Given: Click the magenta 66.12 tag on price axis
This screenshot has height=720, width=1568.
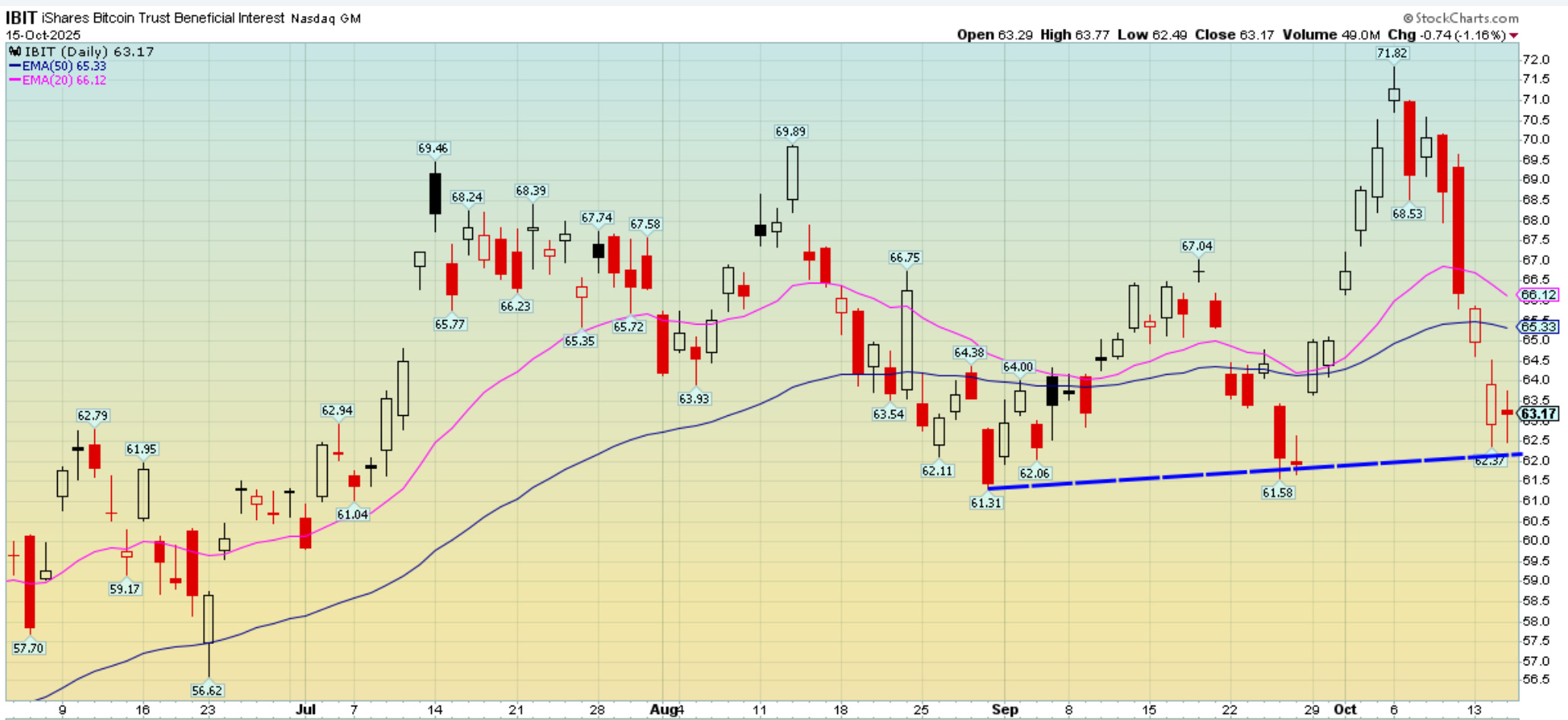Looking at the screenshot, I should 1538,295.
